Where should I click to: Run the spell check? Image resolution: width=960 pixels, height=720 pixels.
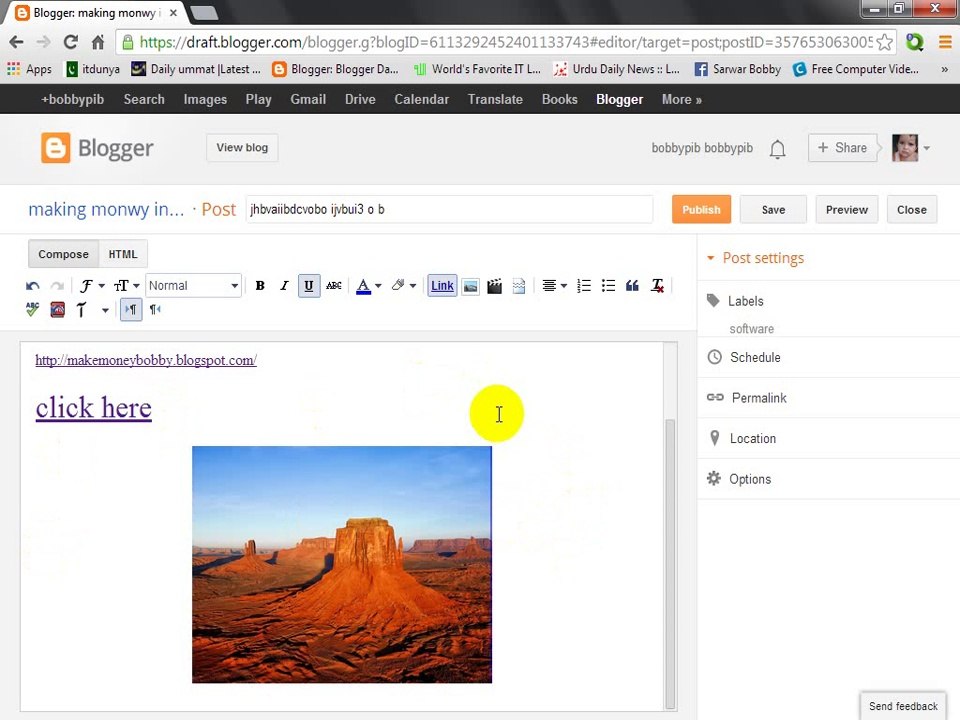point(32,310)
